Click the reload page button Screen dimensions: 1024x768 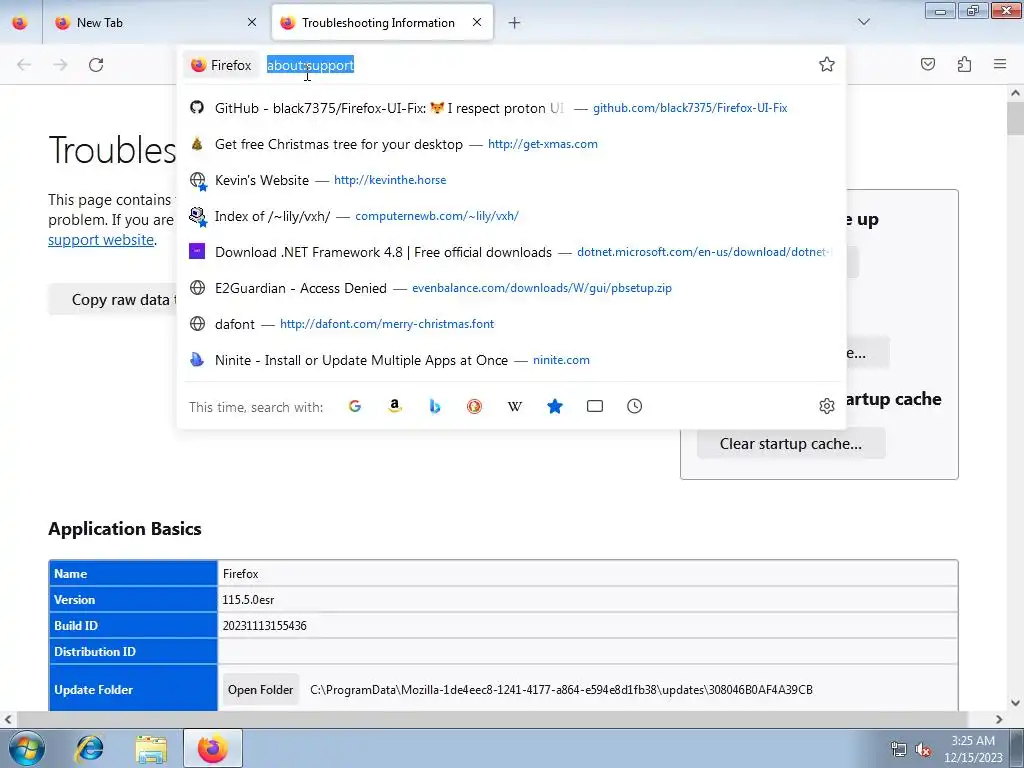(96, 65)
